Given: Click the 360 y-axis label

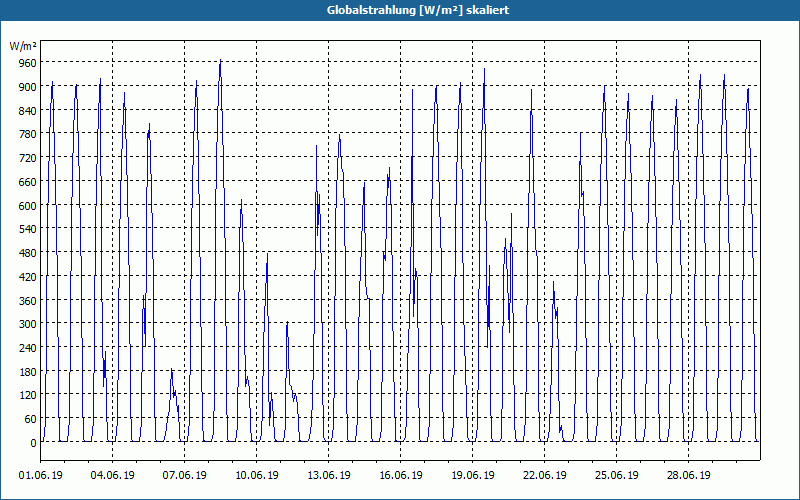Looking at the screenshot, I should coord(28,301).
